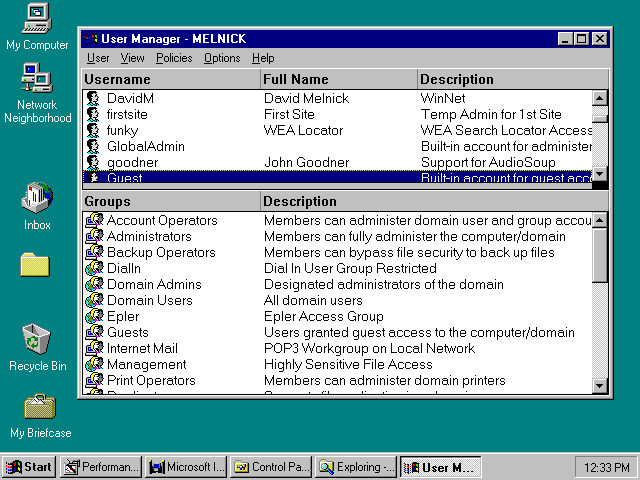The height and width of the screenshot is (480, 640).
Task: Select the Guests group icon
Action: pos(94,332)
